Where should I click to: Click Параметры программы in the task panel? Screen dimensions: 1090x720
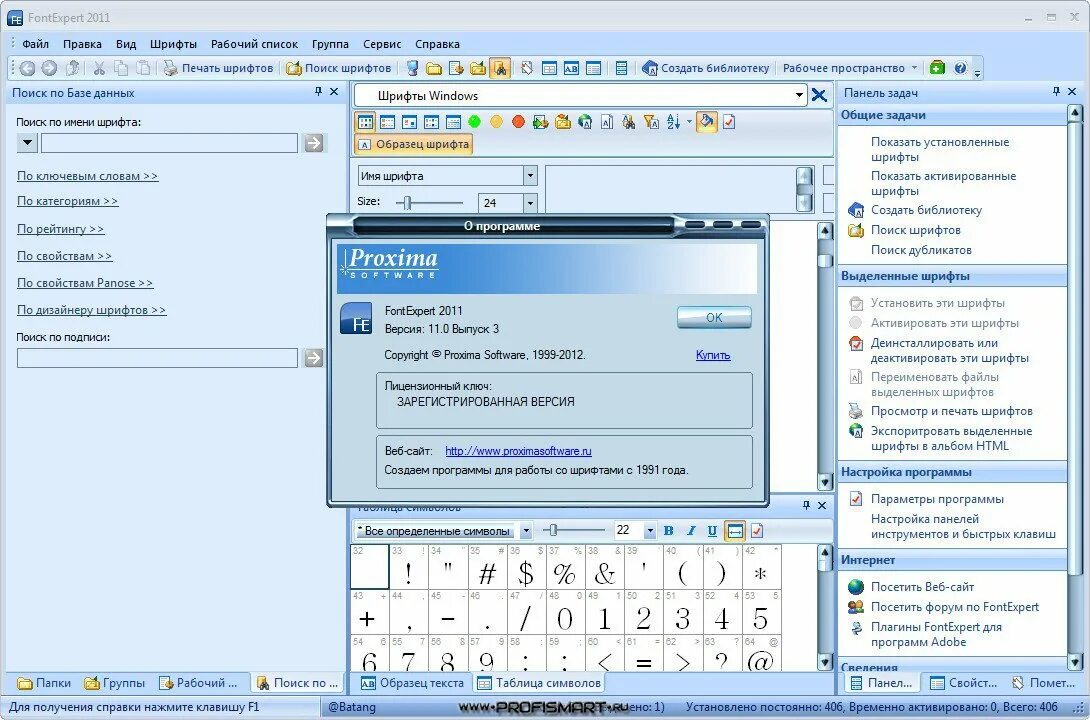937,499
